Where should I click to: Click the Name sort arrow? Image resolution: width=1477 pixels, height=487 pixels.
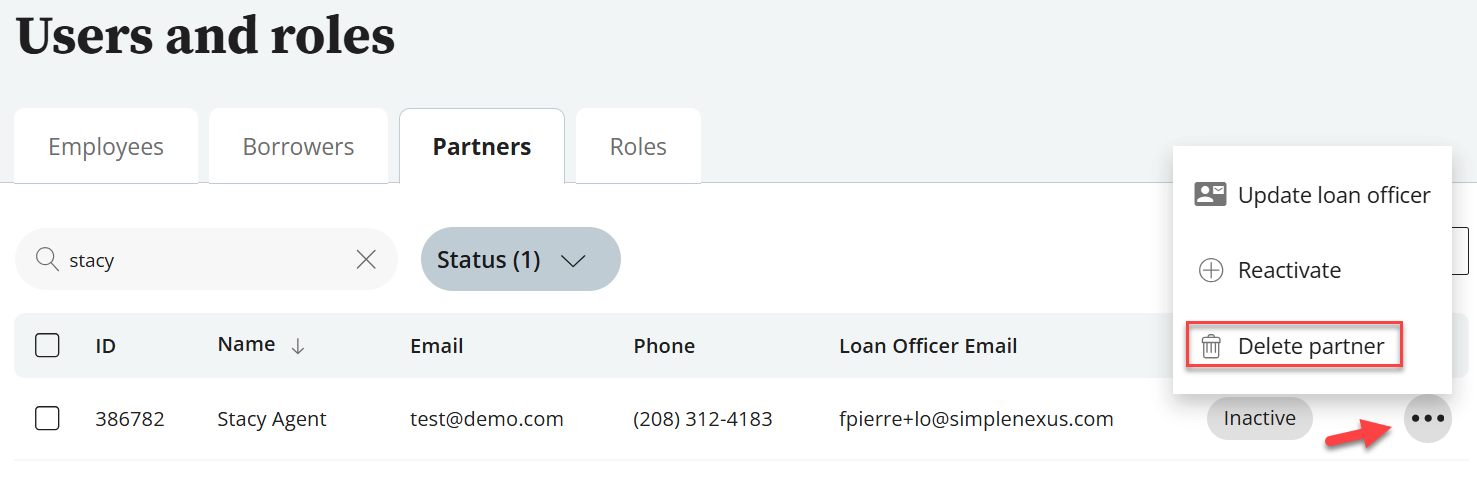(x=297, y=346)
